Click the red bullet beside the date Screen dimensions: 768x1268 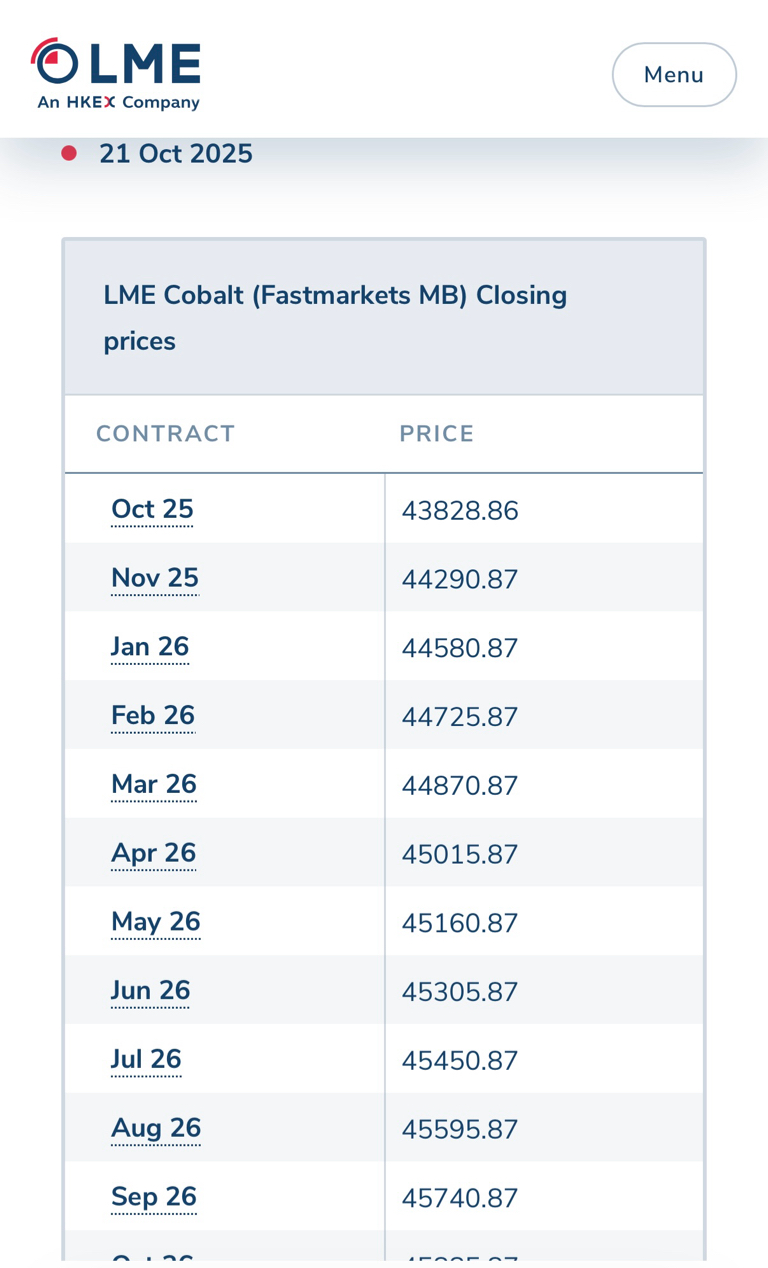[x=69, y=153]
